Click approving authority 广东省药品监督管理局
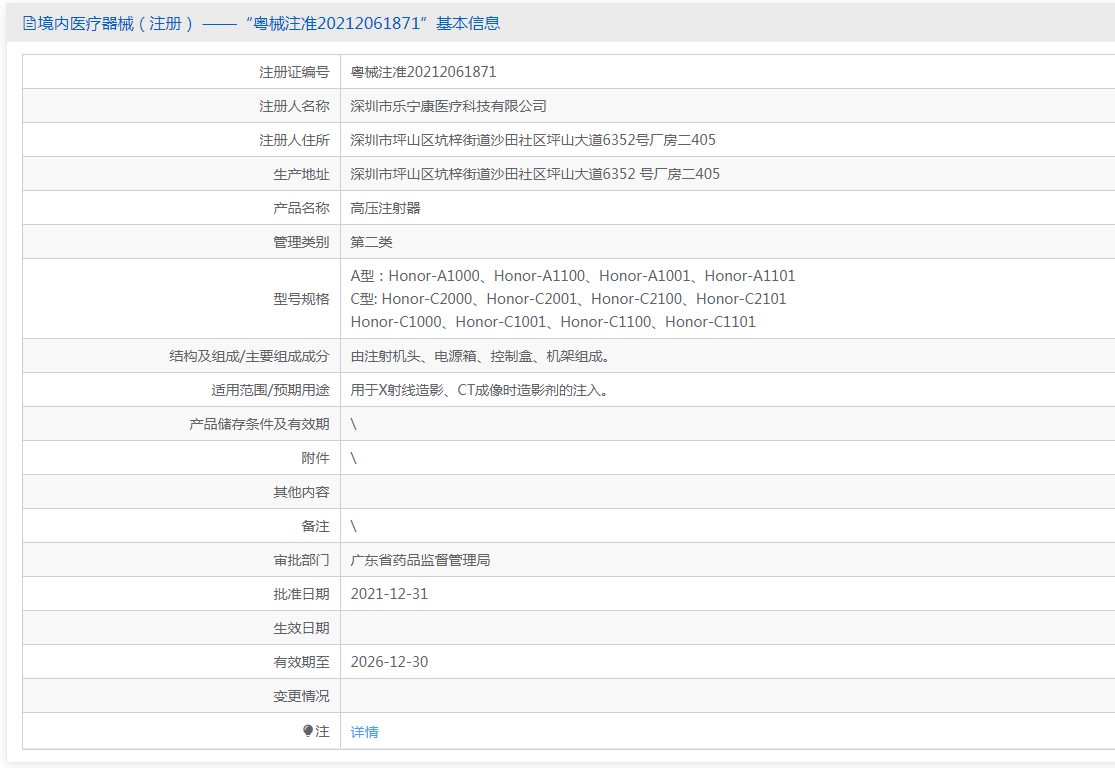Screen dimensions: 1115x768 coord(420,560)
